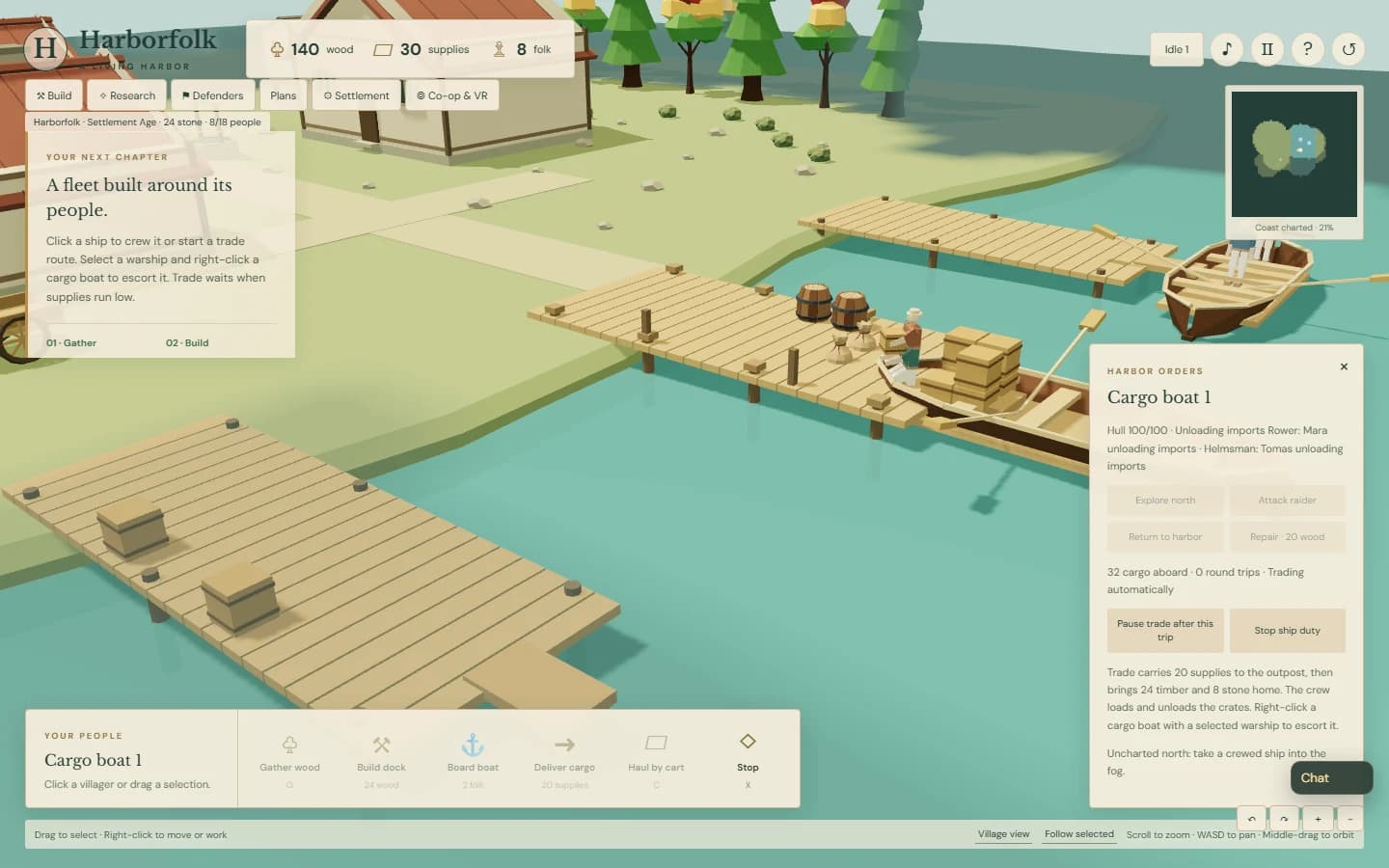The height and width of the screenshot is (868, 1389).
Task: Select the Board boat anchor icon
Action: click(473, 744)
